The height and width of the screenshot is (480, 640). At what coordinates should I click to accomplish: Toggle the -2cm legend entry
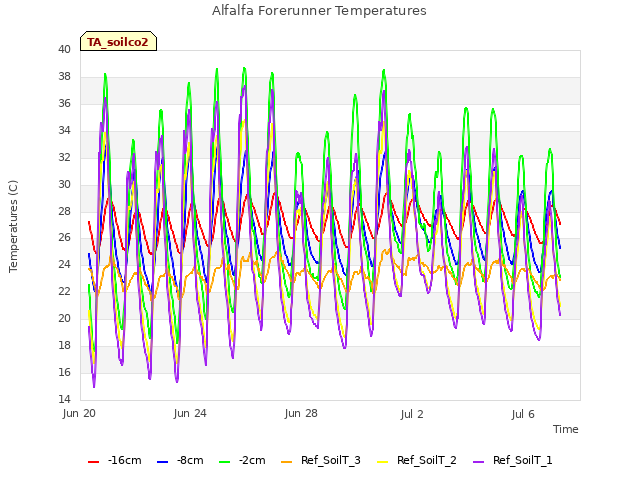click(242, 460)
